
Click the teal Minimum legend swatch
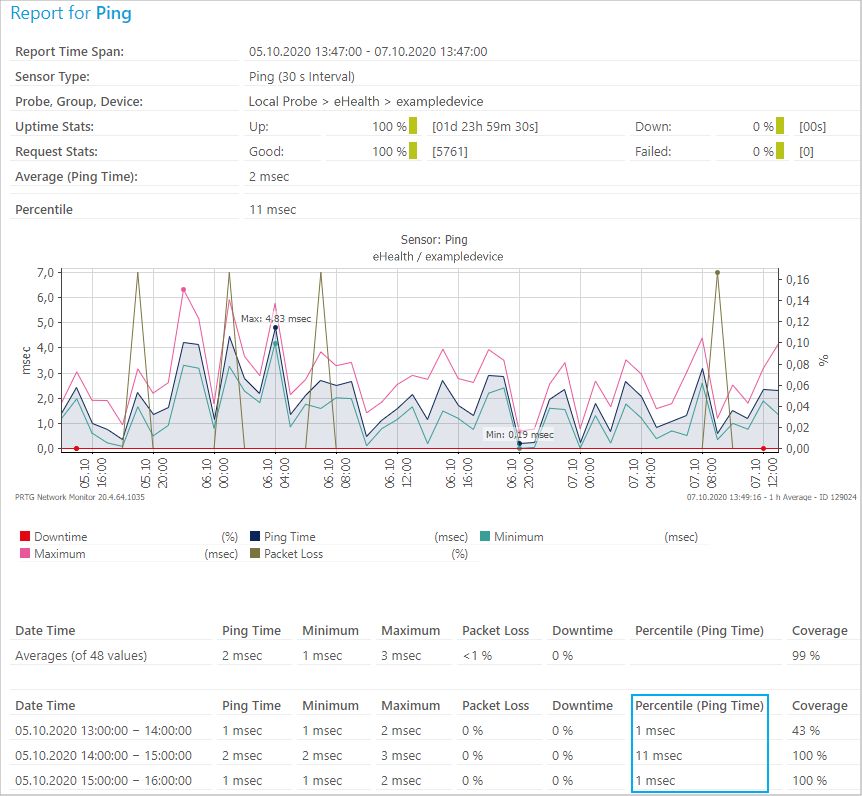pyautogui.click(x=485, y=537)
